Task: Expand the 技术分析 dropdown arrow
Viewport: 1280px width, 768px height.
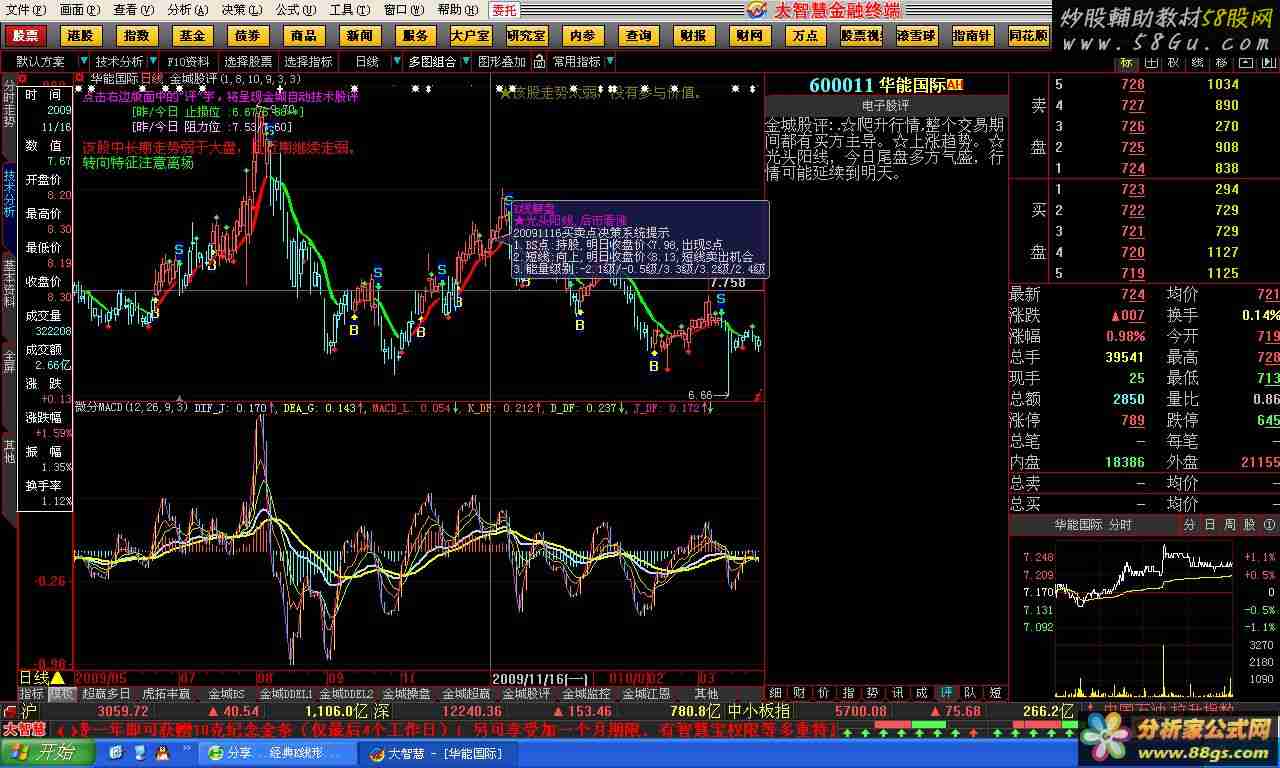Action: (152, 62)
